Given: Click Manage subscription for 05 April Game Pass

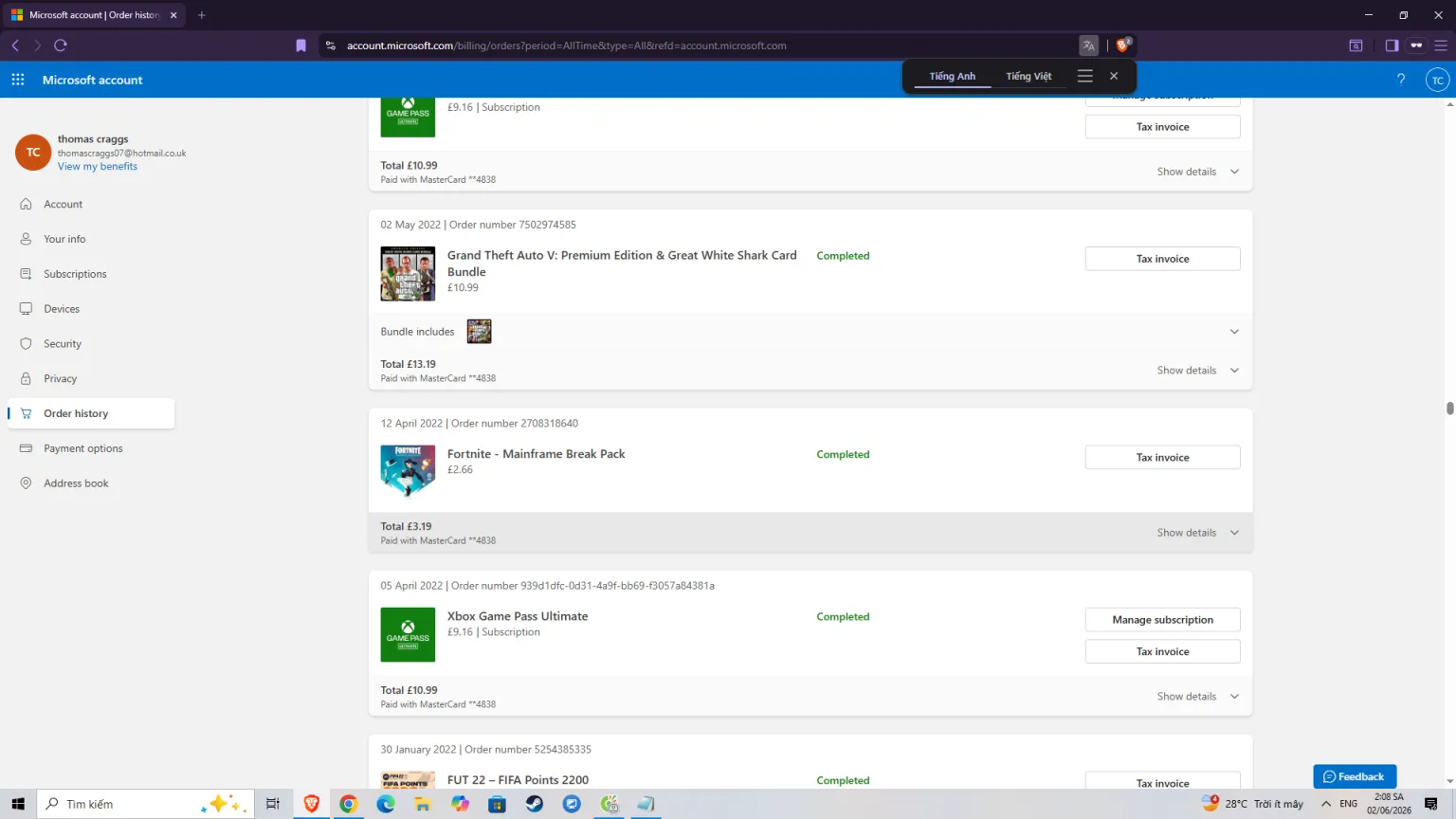Looking at the screenshot, I should tap(1162, 620).
